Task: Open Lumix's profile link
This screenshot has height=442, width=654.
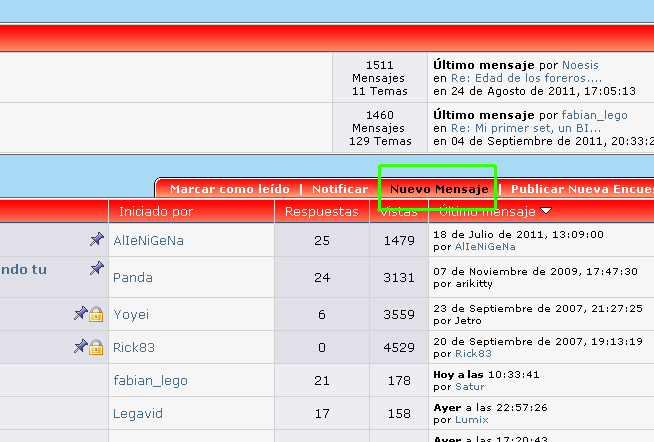Action: coord(472,420)
